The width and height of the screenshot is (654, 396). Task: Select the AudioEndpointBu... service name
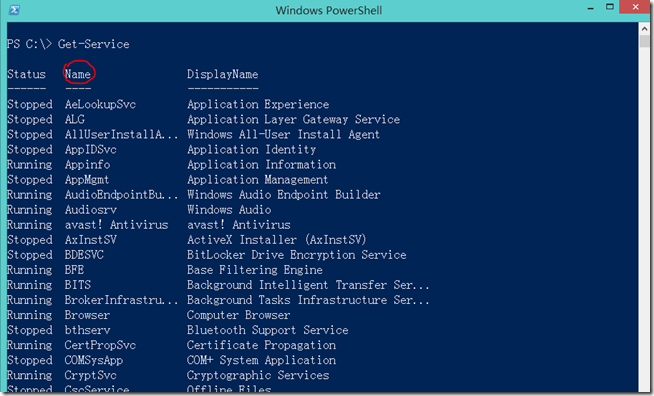click(x=121, y=194)
